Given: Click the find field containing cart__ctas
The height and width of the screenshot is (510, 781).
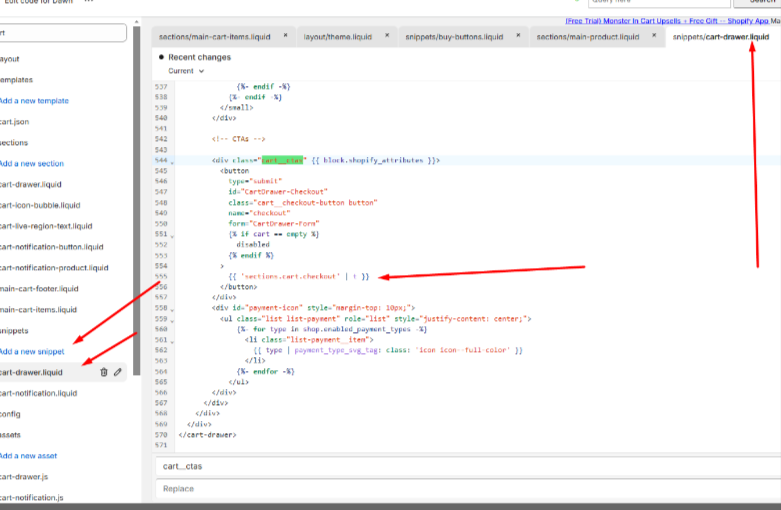Looking at the screenshot, I should pyautogui.click(x=468, y=467).
